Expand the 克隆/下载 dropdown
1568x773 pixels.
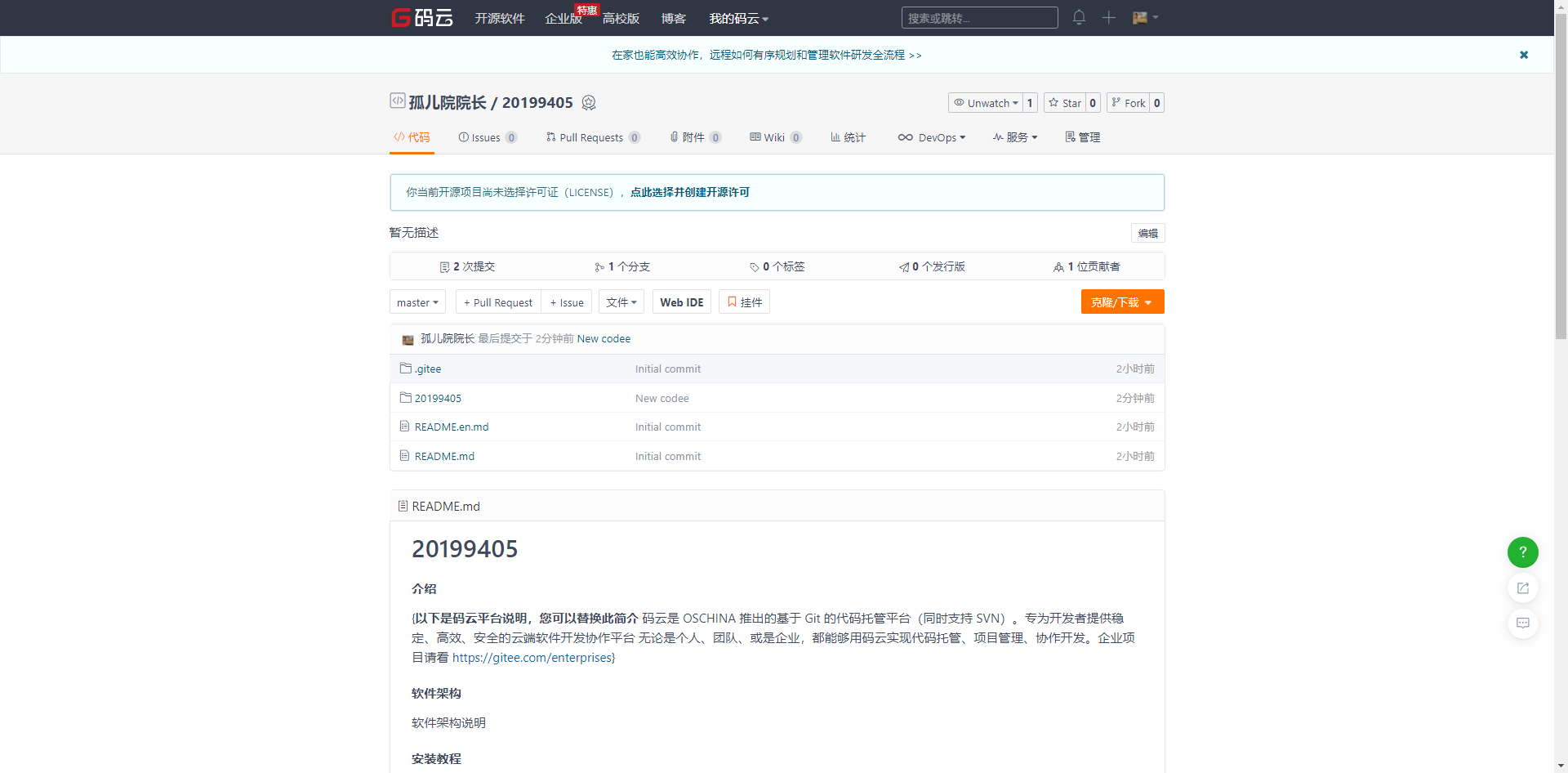pos(1122,302)
